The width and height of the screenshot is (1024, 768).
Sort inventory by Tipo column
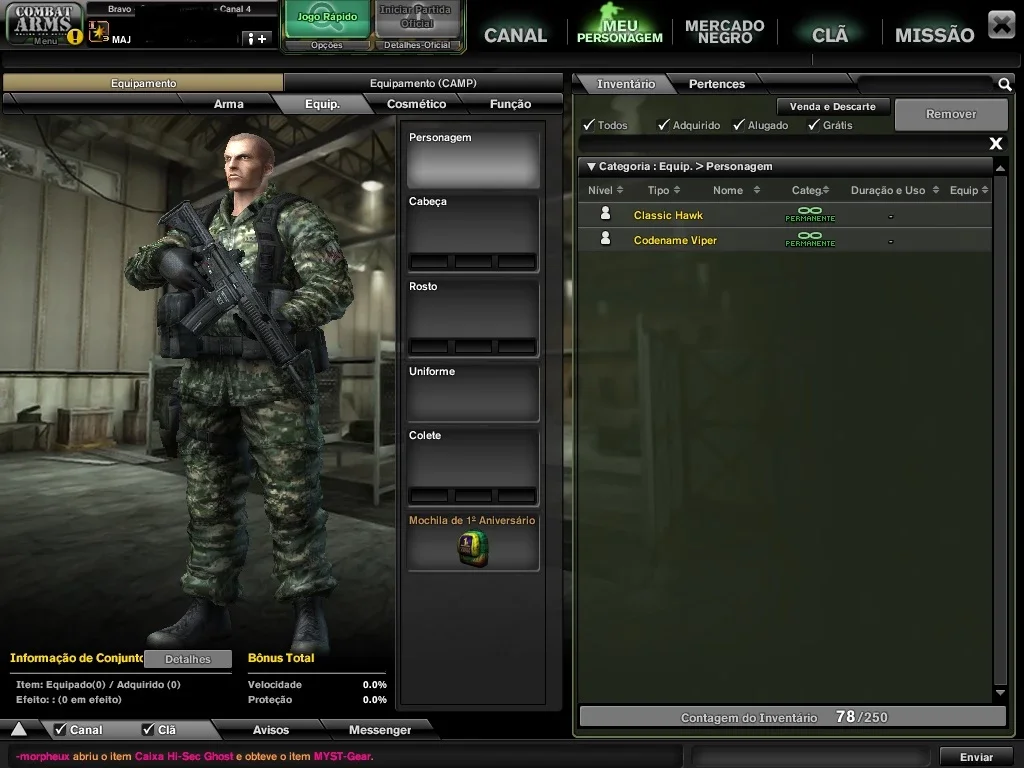pyautogui.click(x=664, y=190)
